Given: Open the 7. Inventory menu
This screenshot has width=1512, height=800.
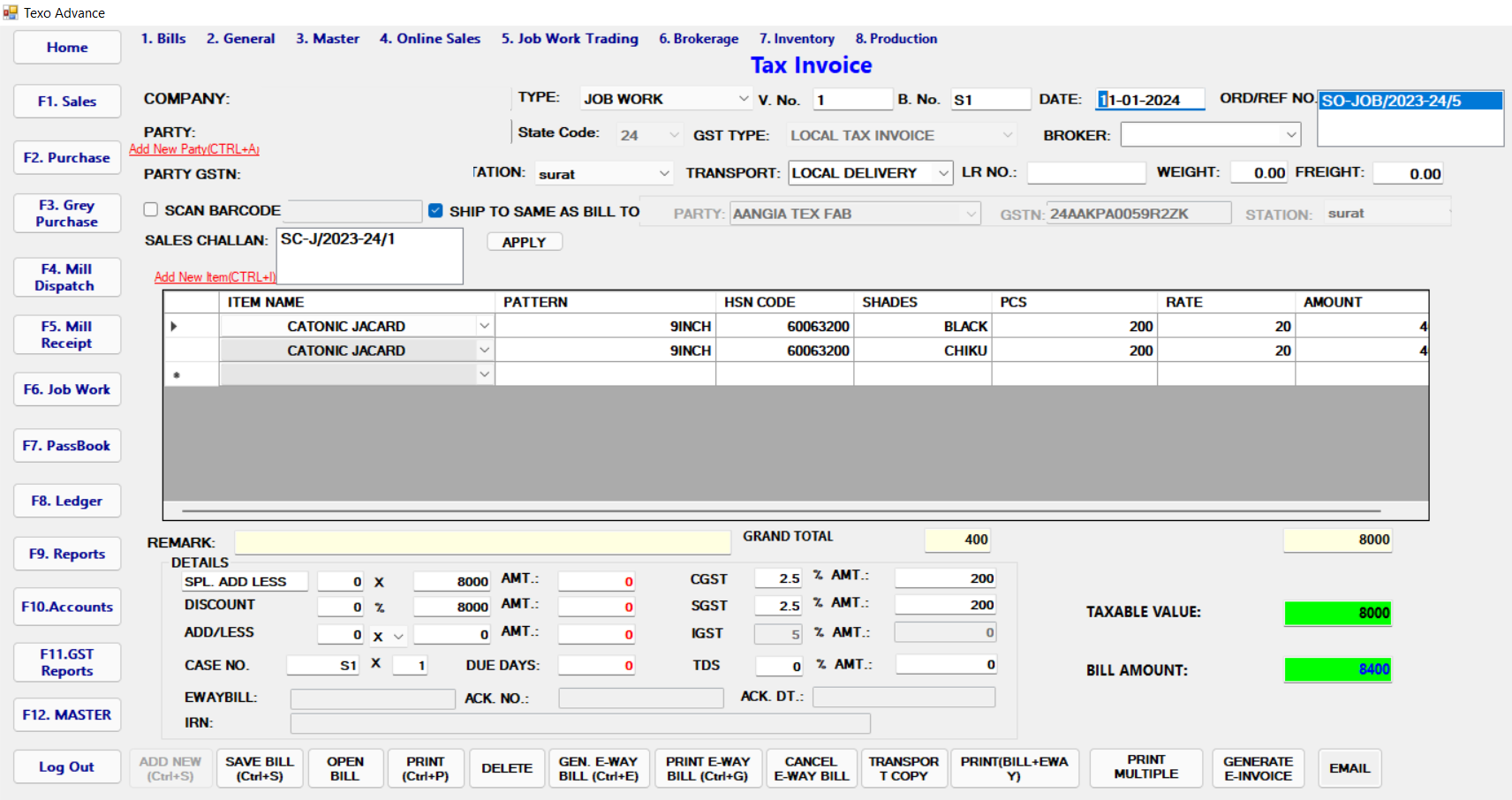Looking at the screenshot, I should click(x=797, y=39).
